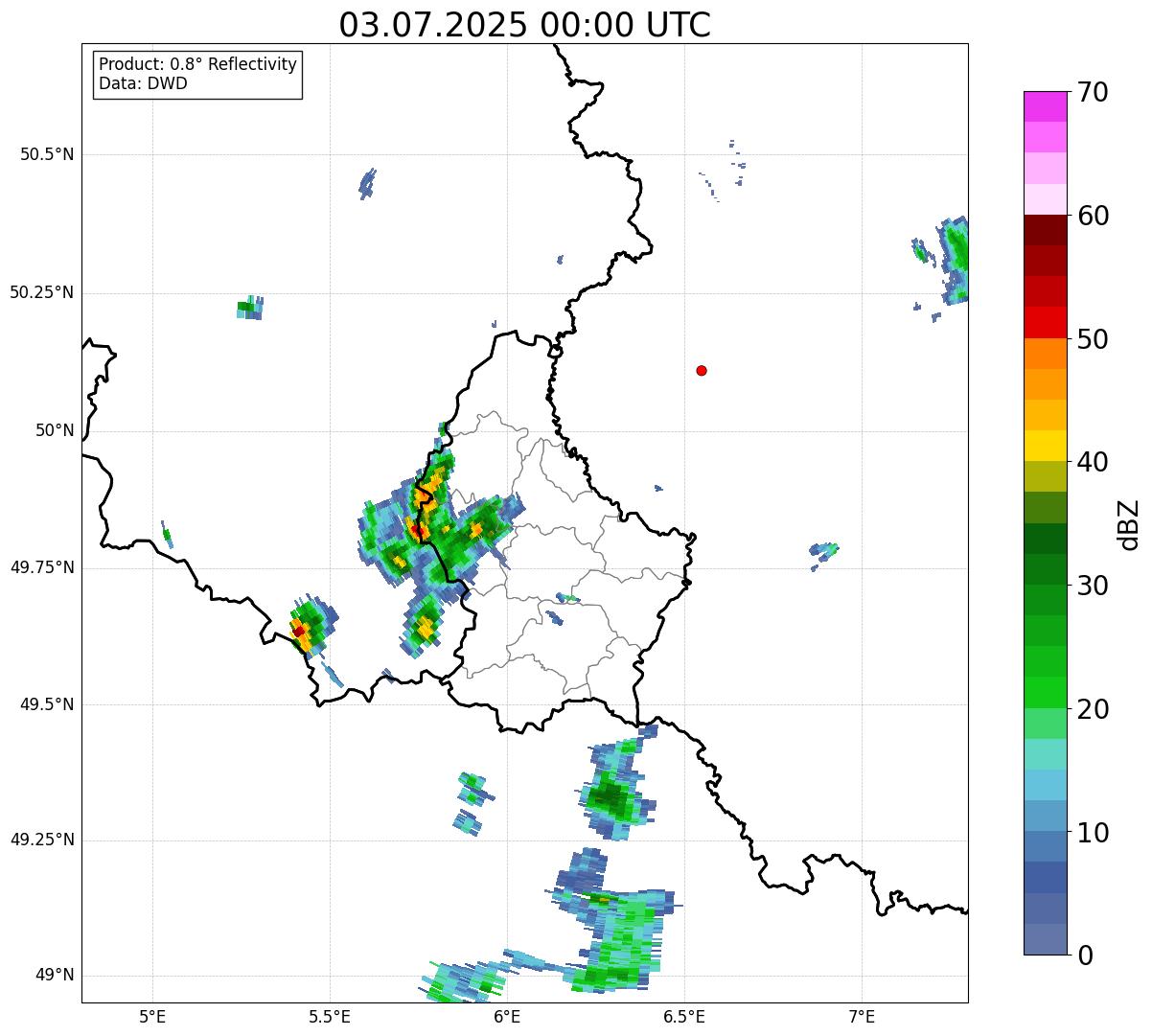Click the 5°E longitude label
This screenshot has height=1036, width=1152.
point(152,1016)
